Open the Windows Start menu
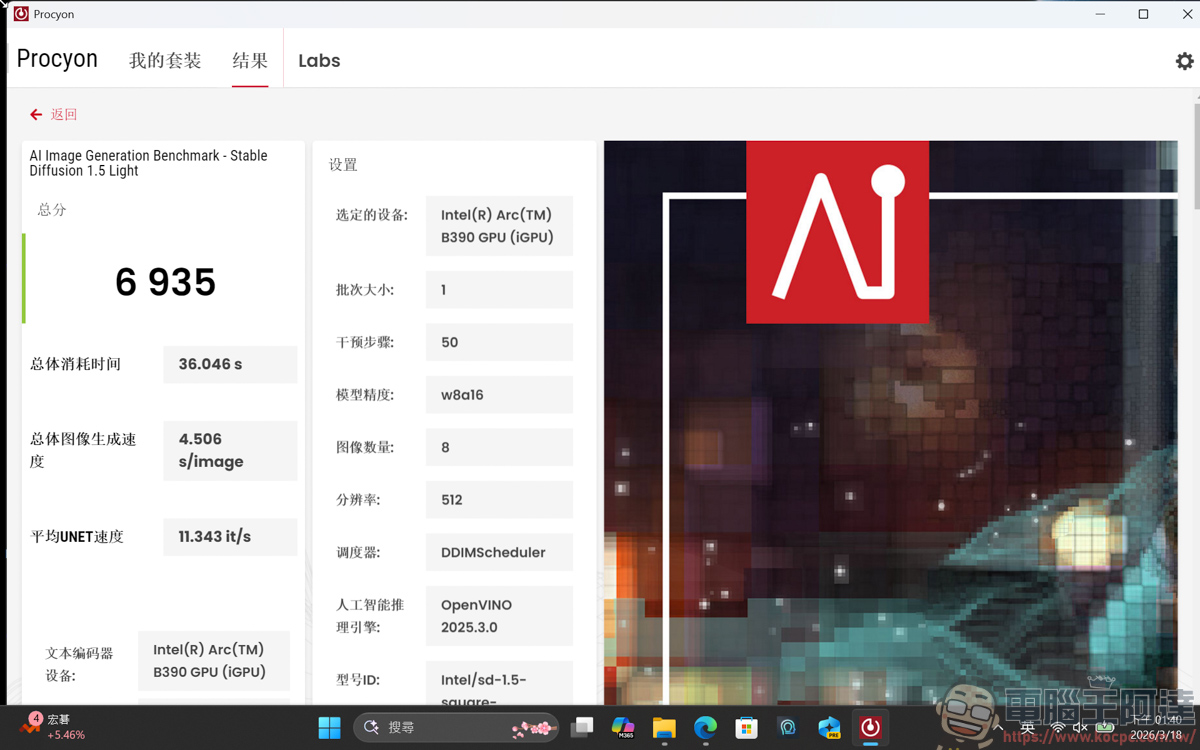Viewport: 1200px width, 750px height. (329, 727)
